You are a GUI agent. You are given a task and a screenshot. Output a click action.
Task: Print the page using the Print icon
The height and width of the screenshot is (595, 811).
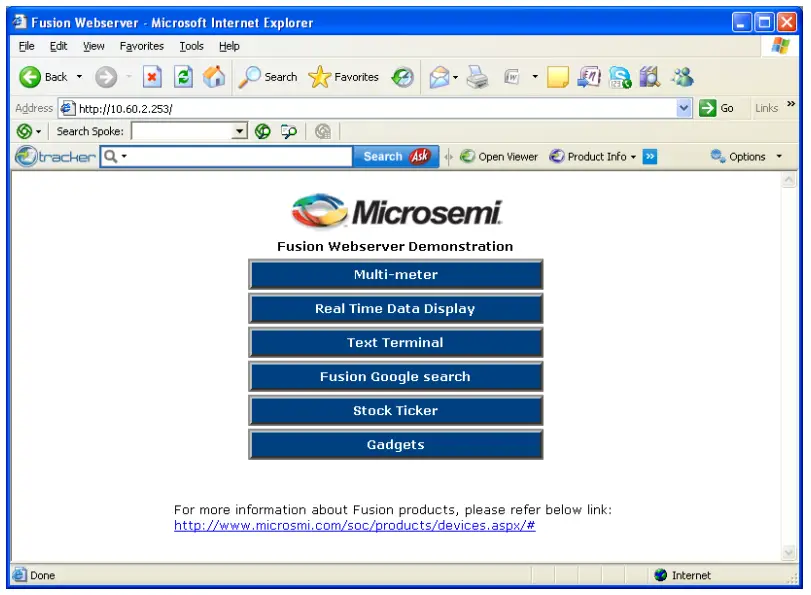[x=477, y=77]
